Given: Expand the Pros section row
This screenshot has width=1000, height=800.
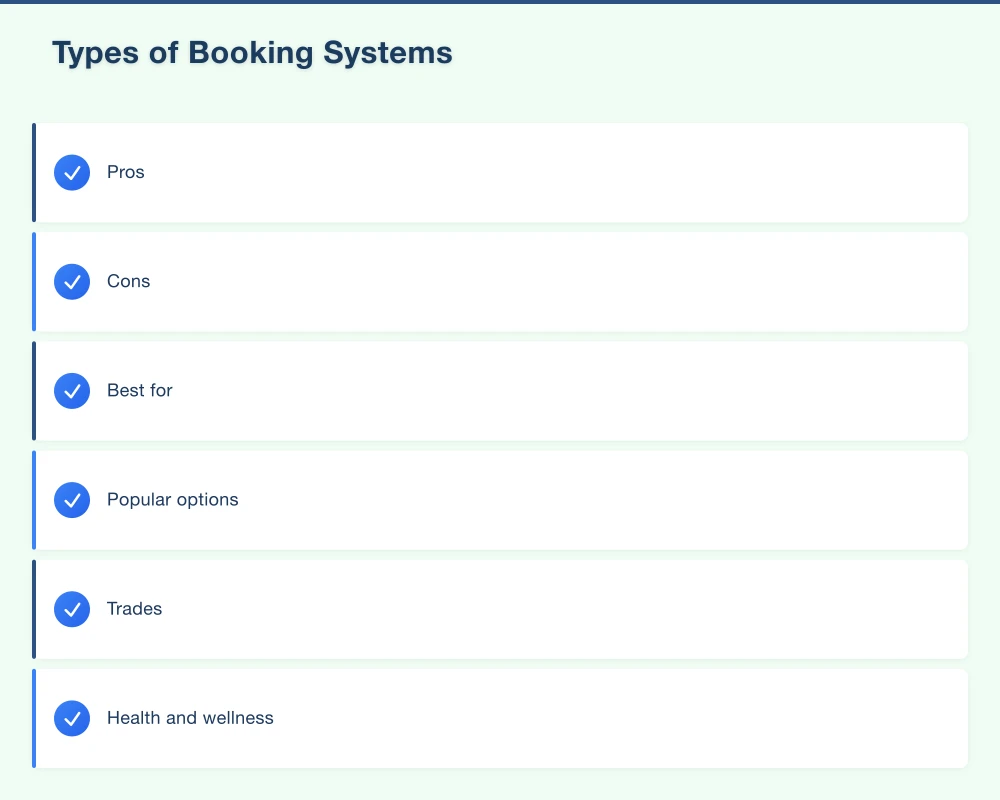Looking at the screenshot, I should (500, 172).
